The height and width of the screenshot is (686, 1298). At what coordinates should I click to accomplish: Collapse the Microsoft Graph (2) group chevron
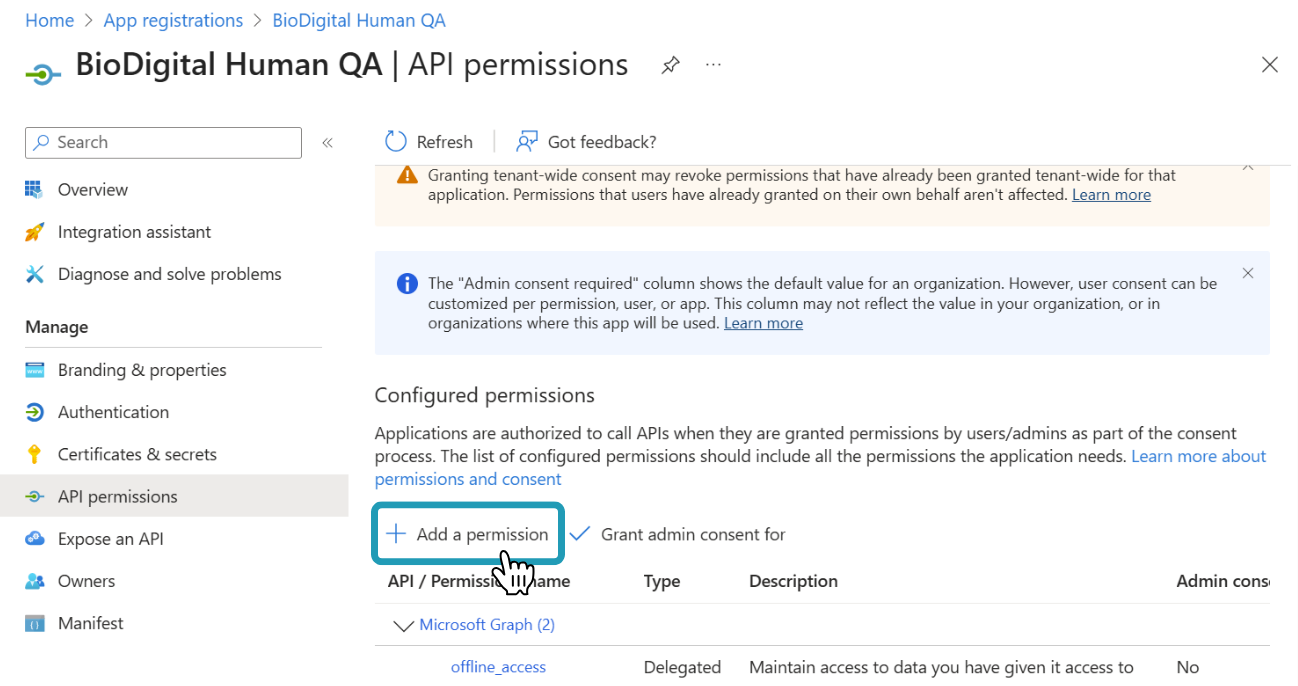coord(403,625)
